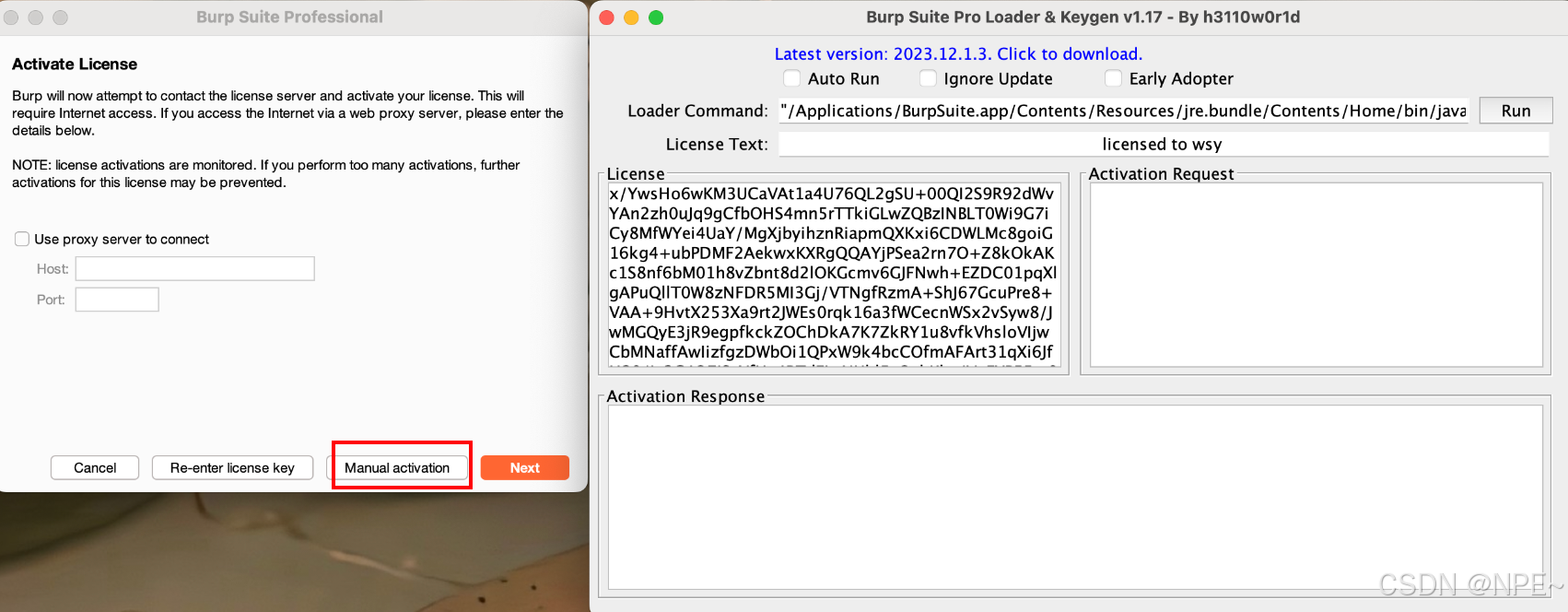Click the Burp Suite Professional window title
1568x612 pixels.
[x=289, y=17]
